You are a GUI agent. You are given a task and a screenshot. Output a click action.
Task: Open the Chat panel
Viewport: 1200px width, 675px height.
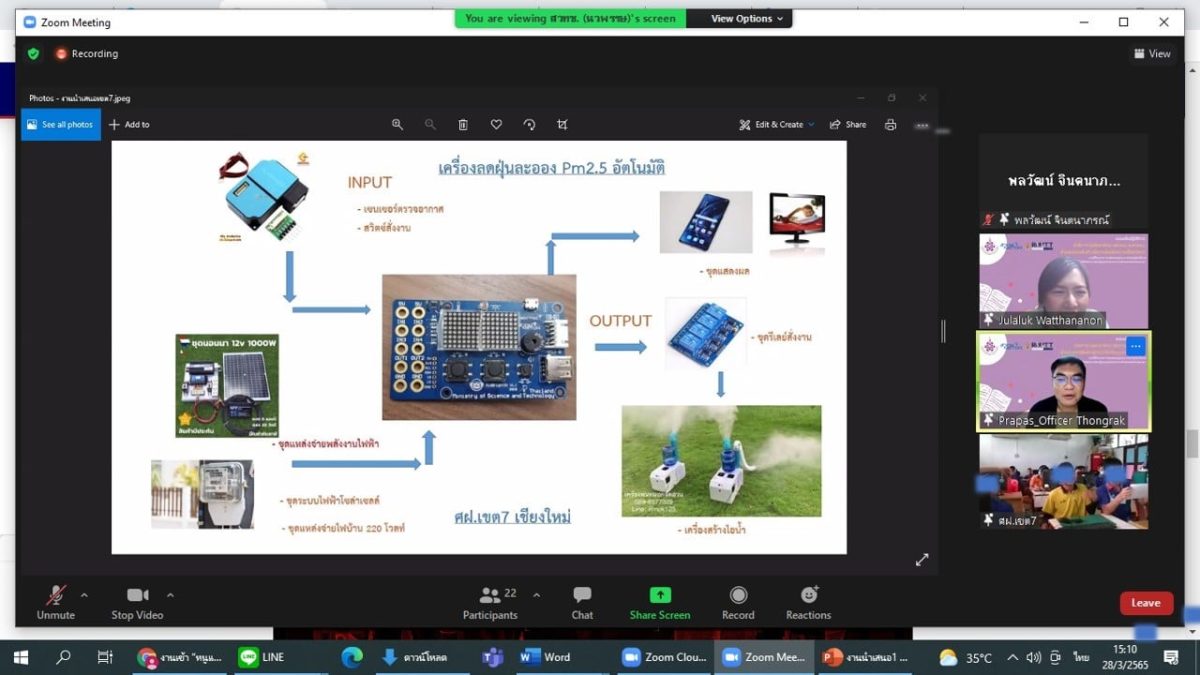pyautogui.click(x=582, y=602)
